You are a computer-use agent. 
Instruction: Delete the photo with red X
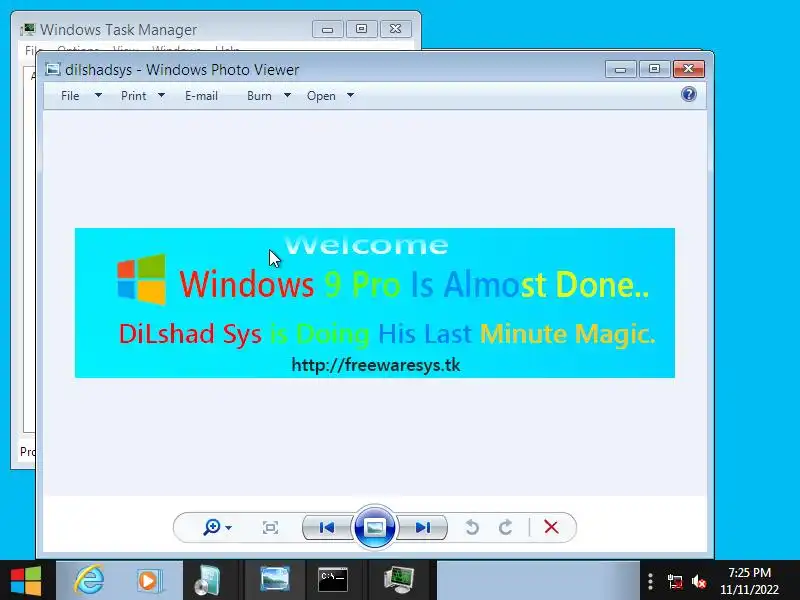click(551, 527)
